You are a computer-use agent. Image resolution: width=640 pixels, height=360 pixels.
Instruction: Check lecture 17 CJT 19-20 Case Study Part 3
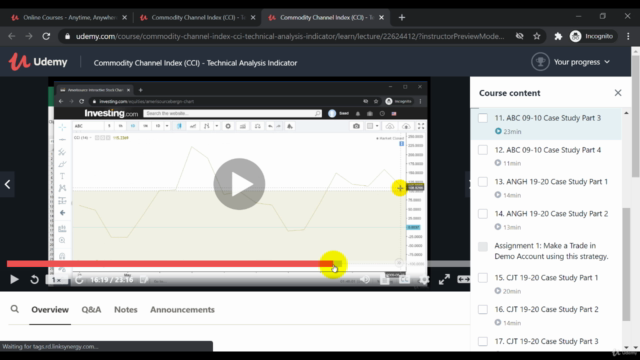coord(483,341)
